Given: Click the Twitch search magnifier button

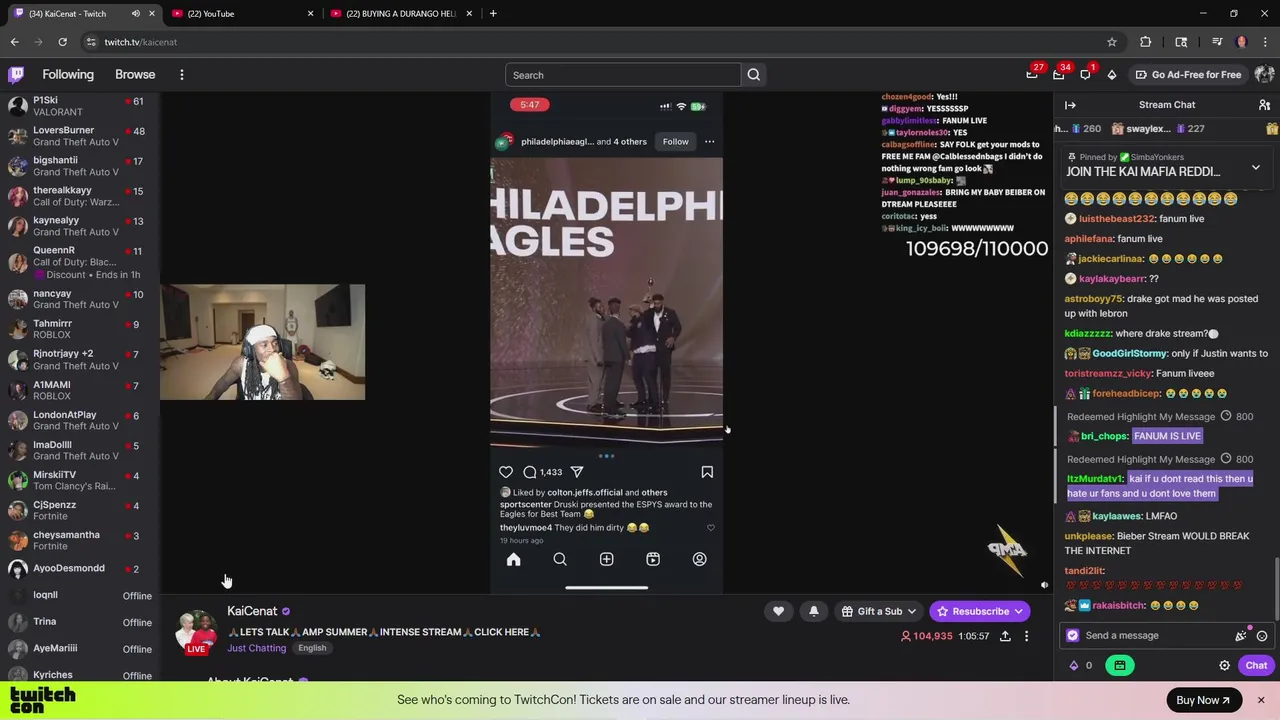Looking at the screenshot, I should [x=754, y=75].
